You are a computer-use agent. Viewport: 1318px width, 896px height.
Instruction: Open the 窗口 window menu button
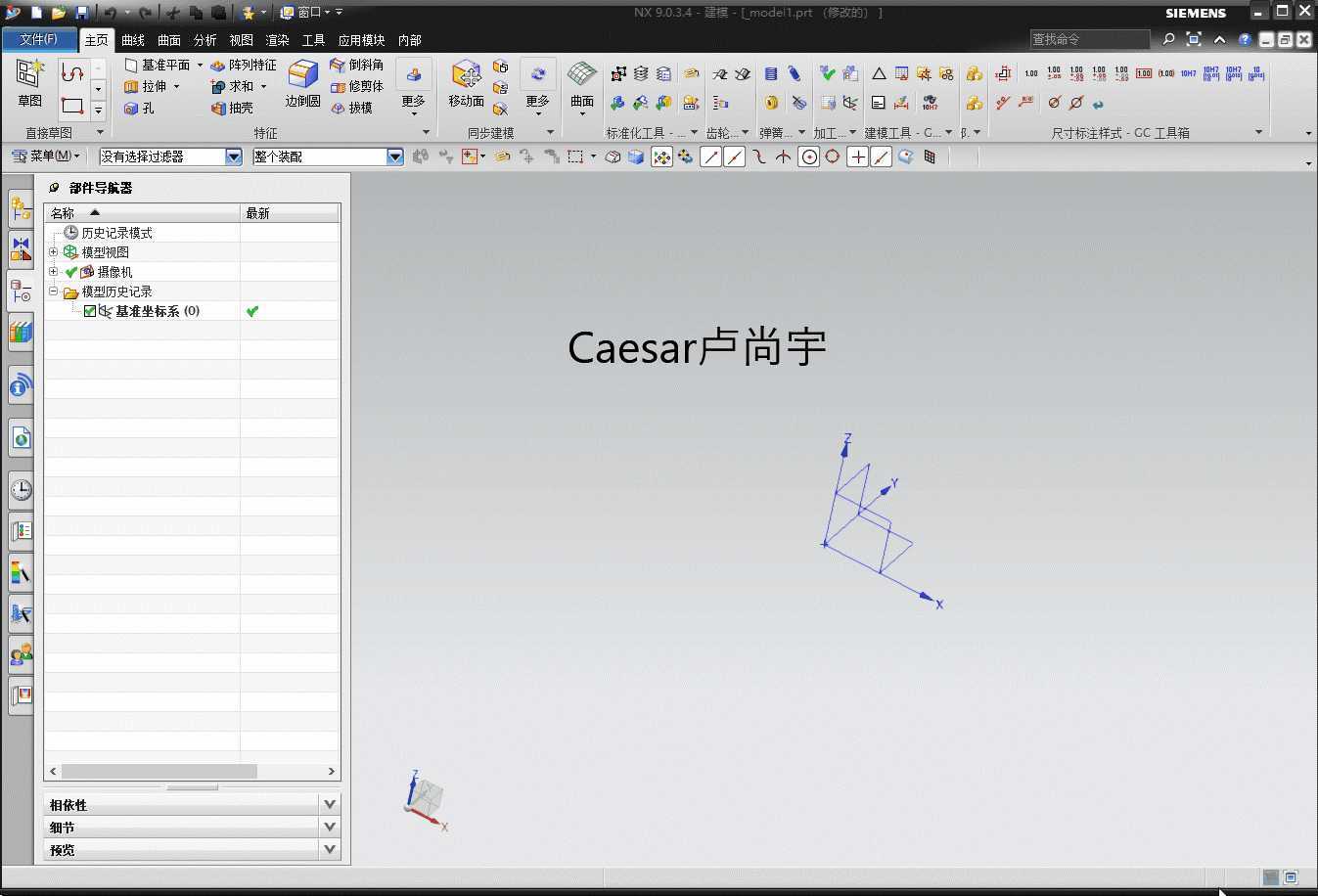tap(305, 13)
